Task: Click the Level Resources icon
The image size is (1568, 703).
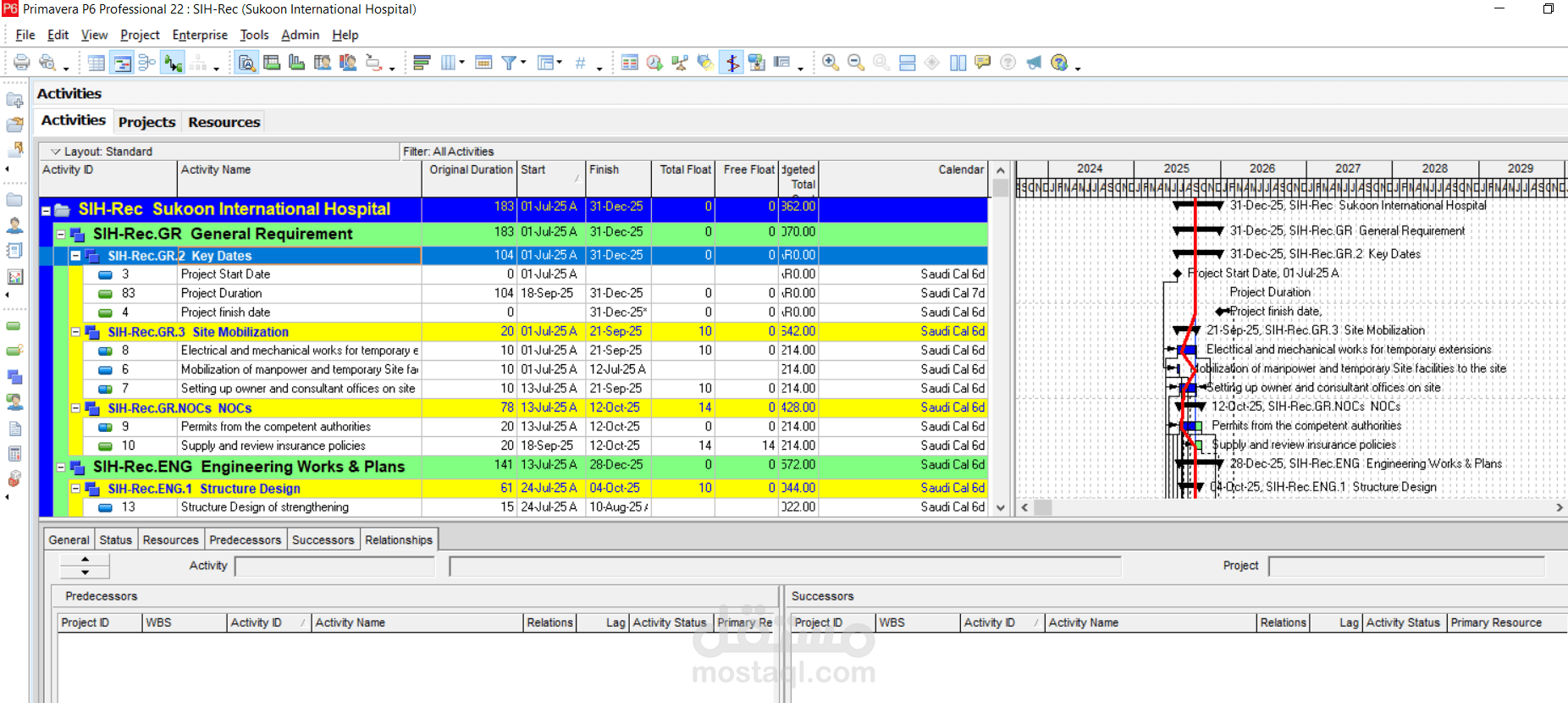Action: (x=680, y=63)
